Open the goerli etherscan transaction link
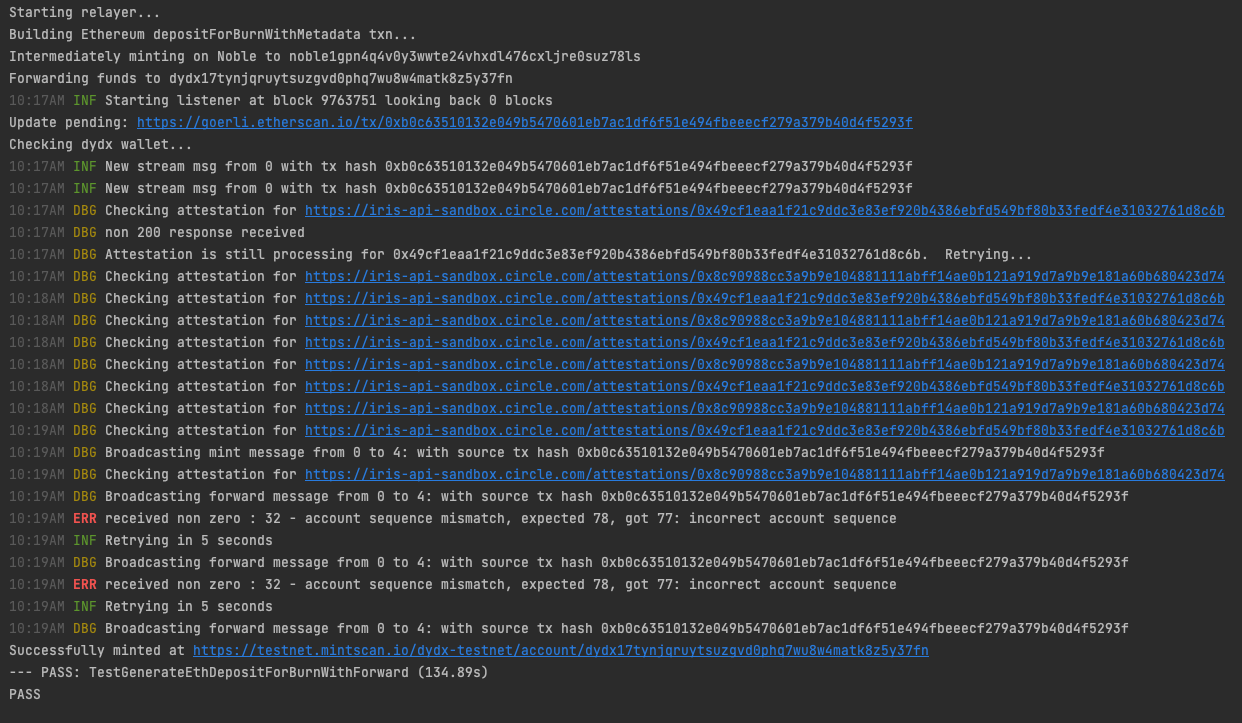 click(x=524, y=123)
